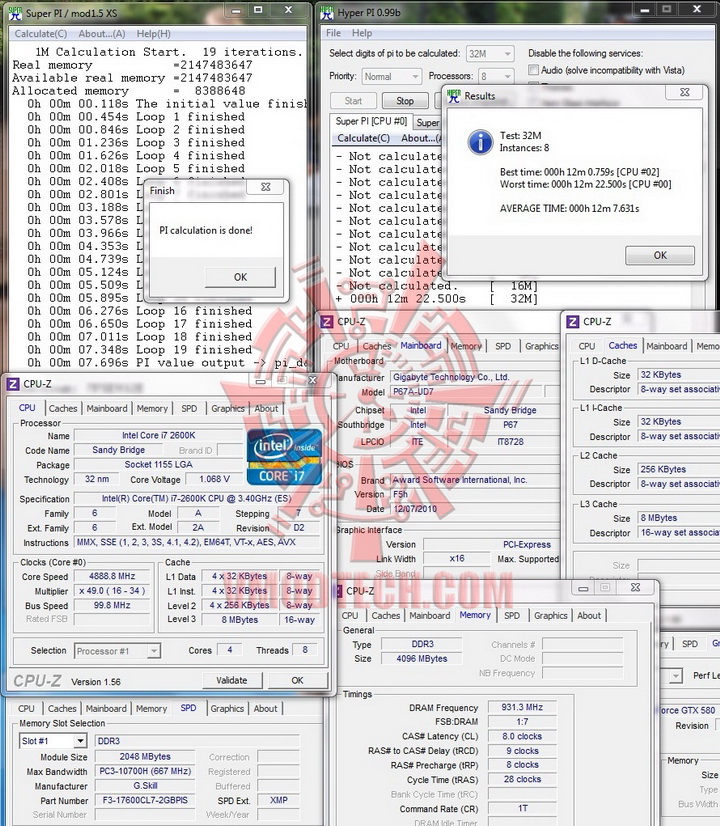Click part number F3-17600CL7-2GBPIS field

[x=145, y=800]
